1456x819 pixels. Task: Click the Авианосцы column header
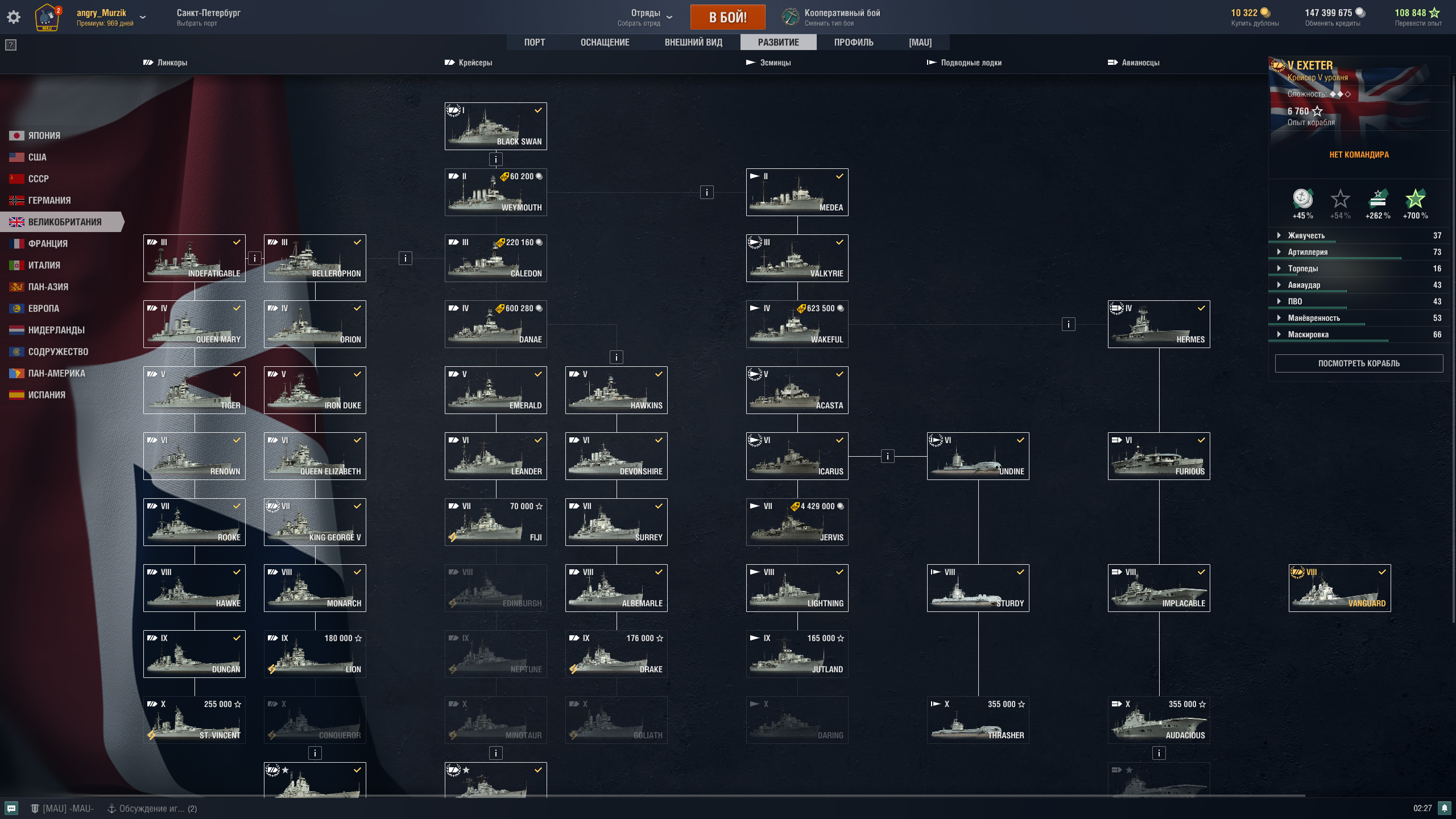[x=1134, y=63]
